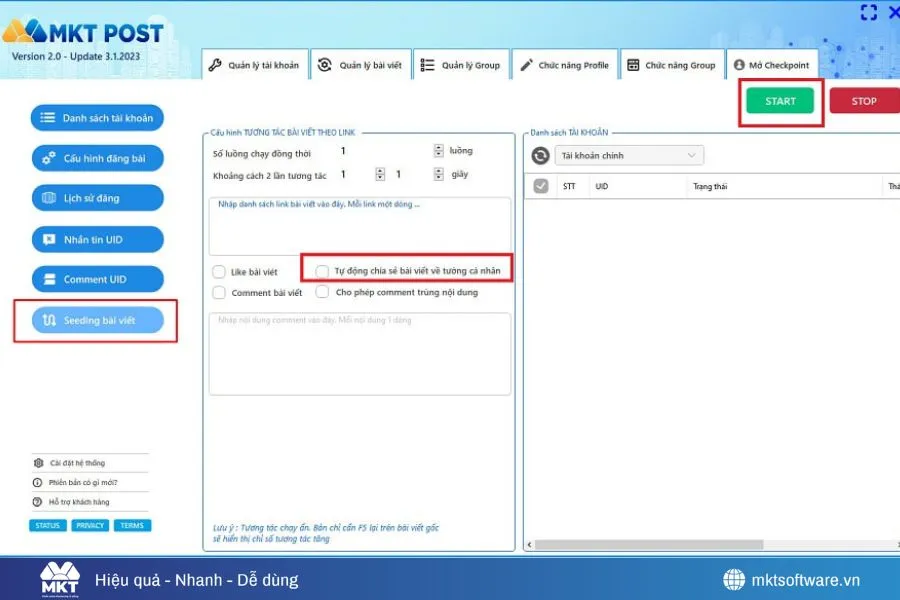Increase the giây value using its stepper
The image size is (900, 600).
pos(438,170)
